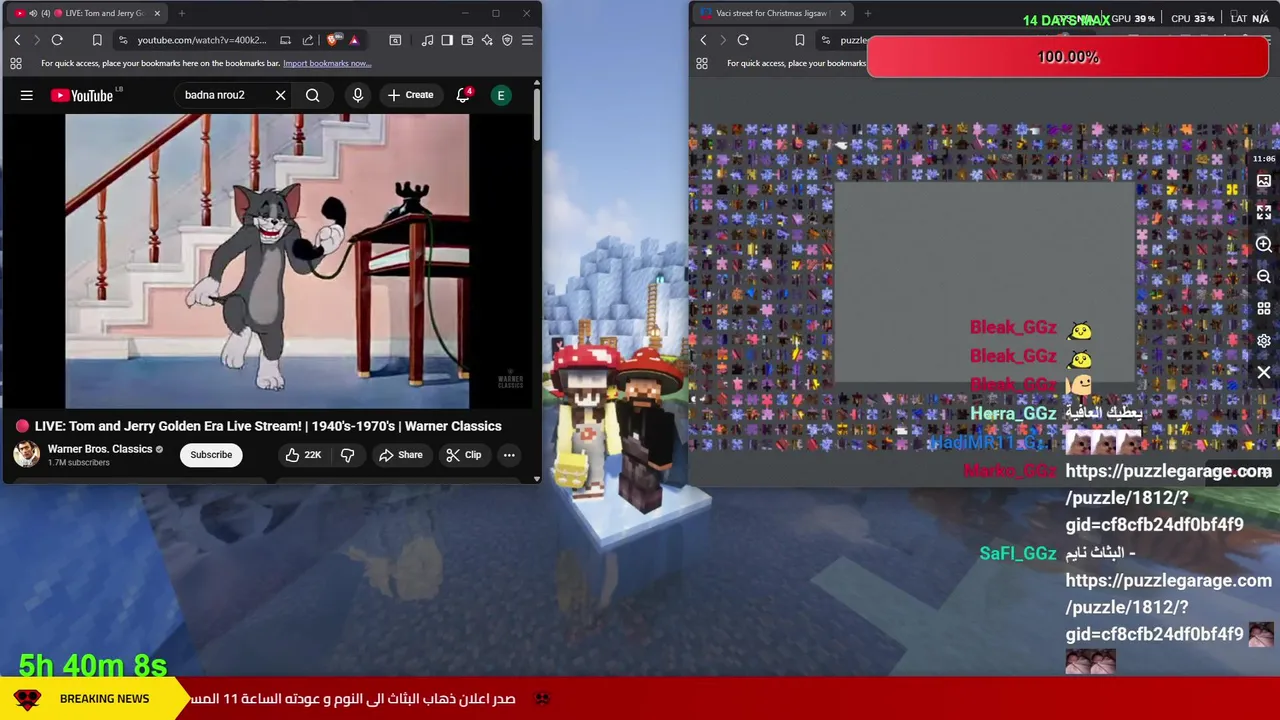Image resolution: width=1280 pixels, height=720 pixels.
Task: Go back in the puzzle browser window
Action: 703,40
